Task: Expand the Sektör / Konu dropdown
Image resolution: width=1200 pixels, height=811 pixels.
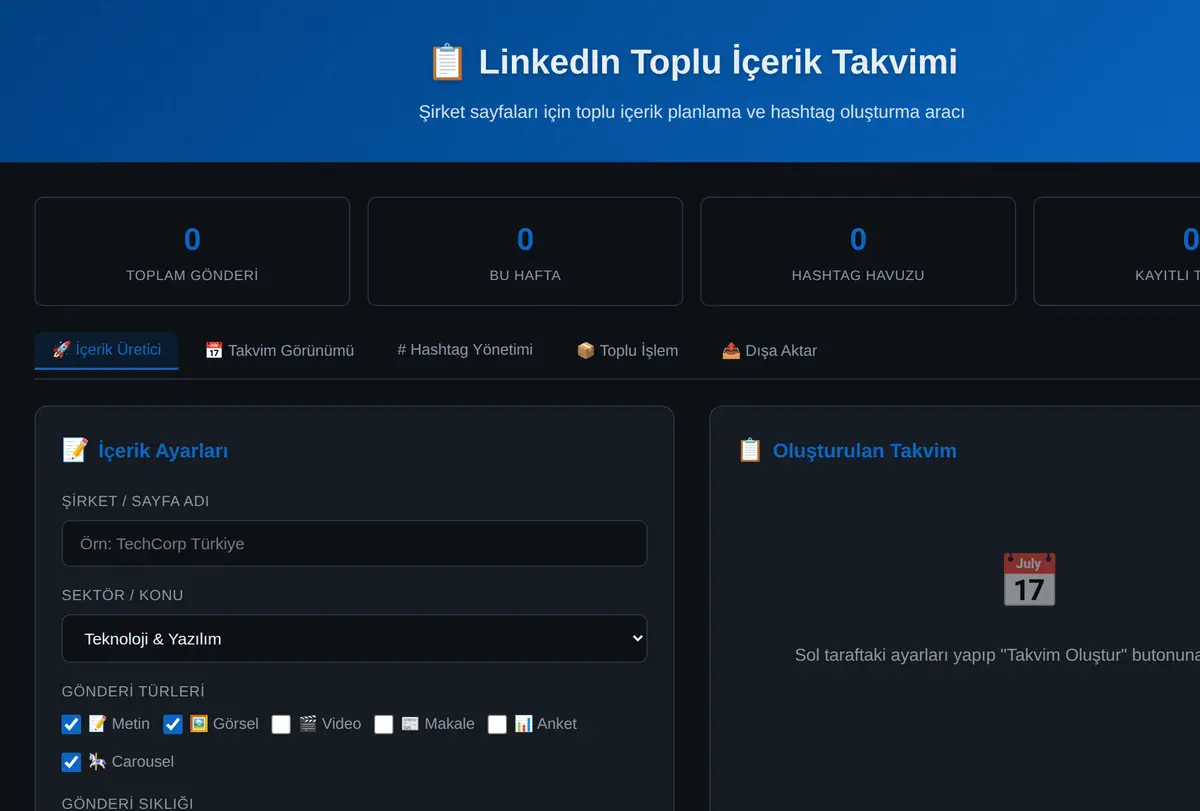Action: point(354,639)
